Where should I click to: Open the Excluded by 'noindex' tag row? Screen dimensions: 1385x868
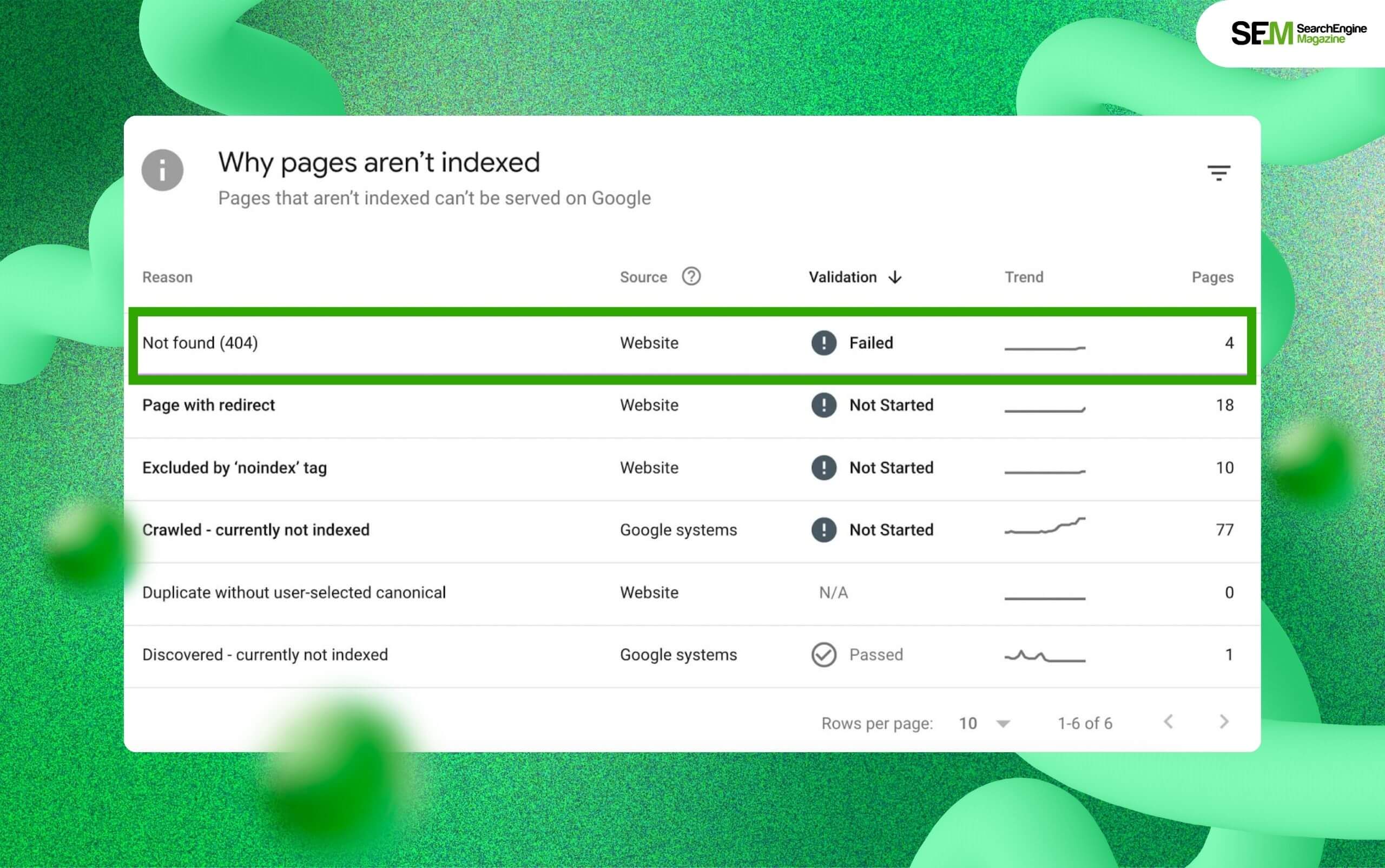(x=692, y=469)
